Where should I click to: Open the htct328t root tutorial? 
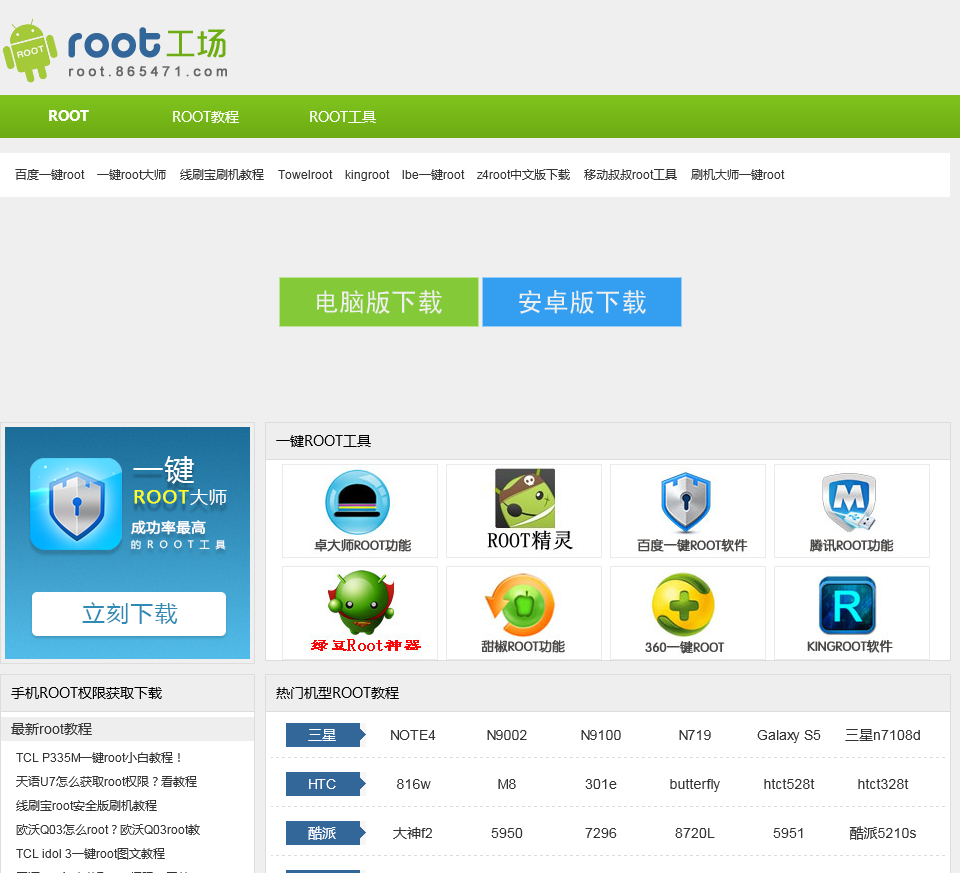[x=882, y=784]
